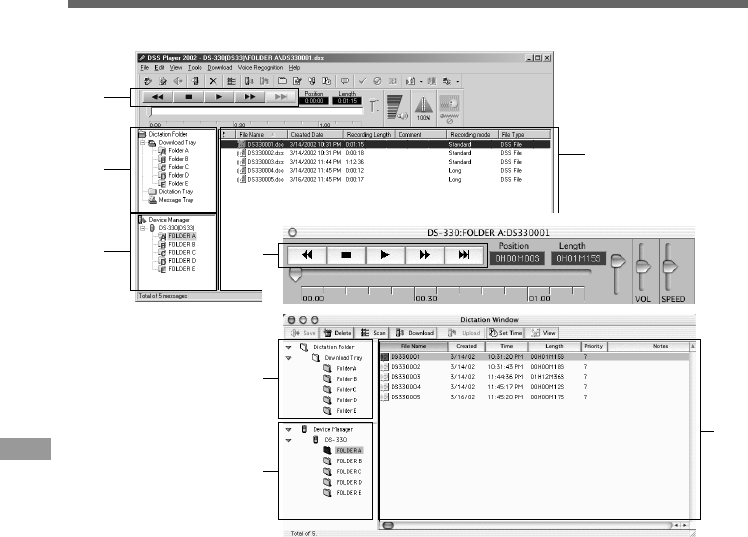
Task: Sort by Created Date column in Windows list
Action: [315, 134]
